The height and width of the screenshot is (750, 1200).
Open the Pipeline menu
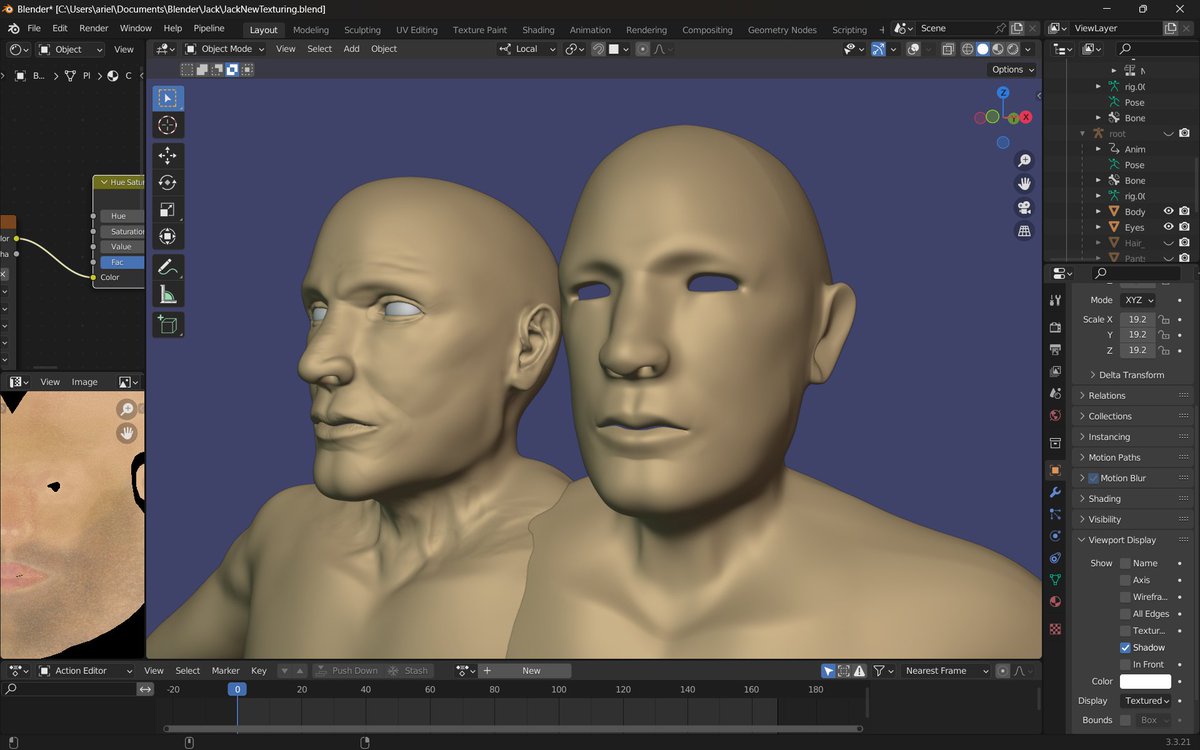tap(209, 28)
